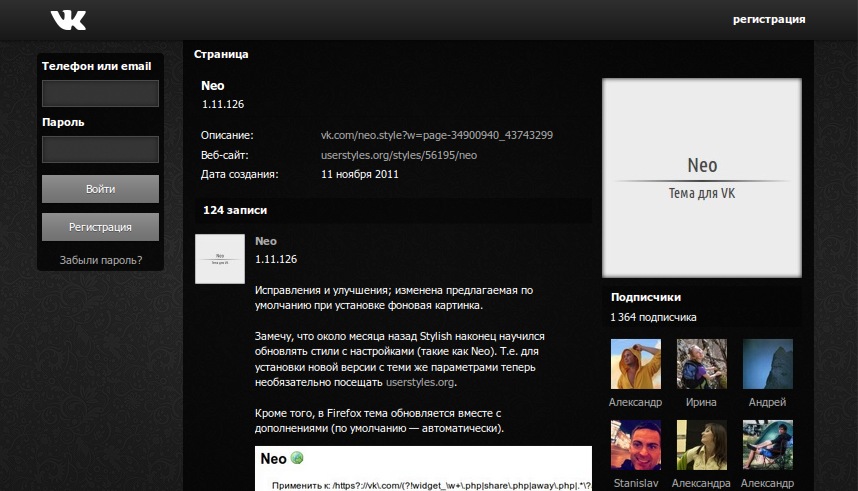This screenshot has width=858, height=491.
Task: Focus the Пароль input field
Action: point(100,149)
